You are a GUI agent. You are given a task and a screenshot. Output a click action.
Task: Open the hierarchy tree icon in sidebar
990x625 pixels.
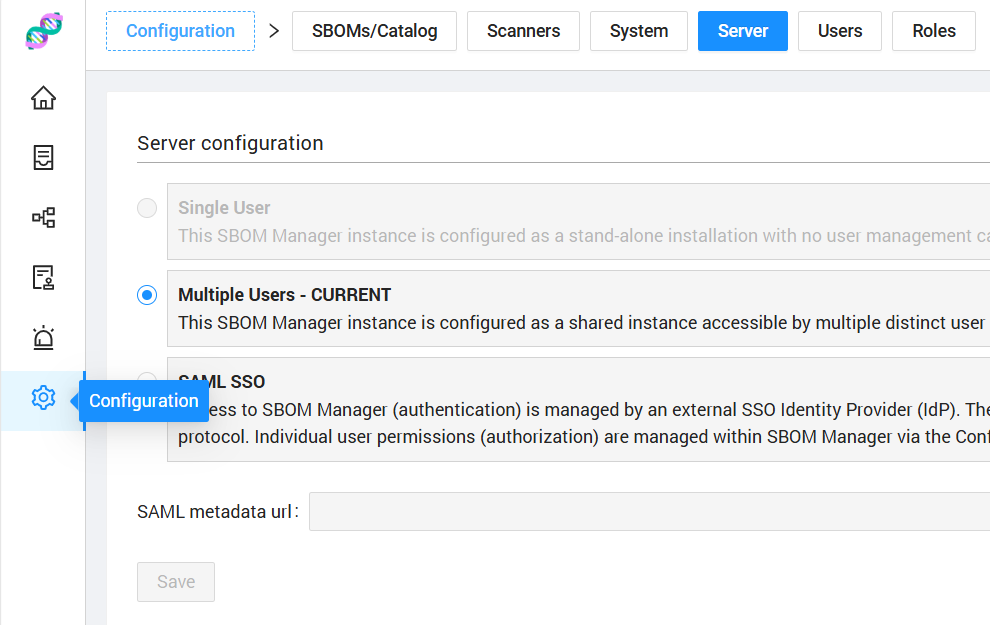(43, 218)
